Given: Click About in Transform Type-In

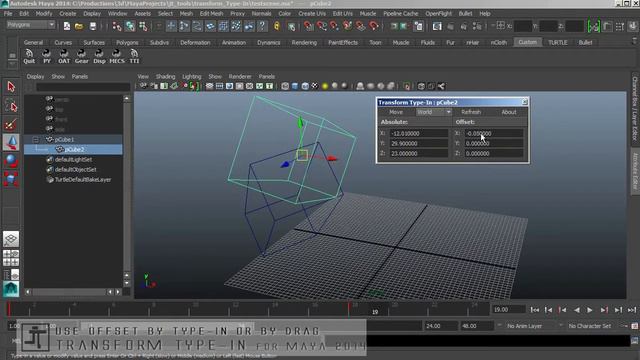Looking at the screenshot, I should [x=509, y=112].
